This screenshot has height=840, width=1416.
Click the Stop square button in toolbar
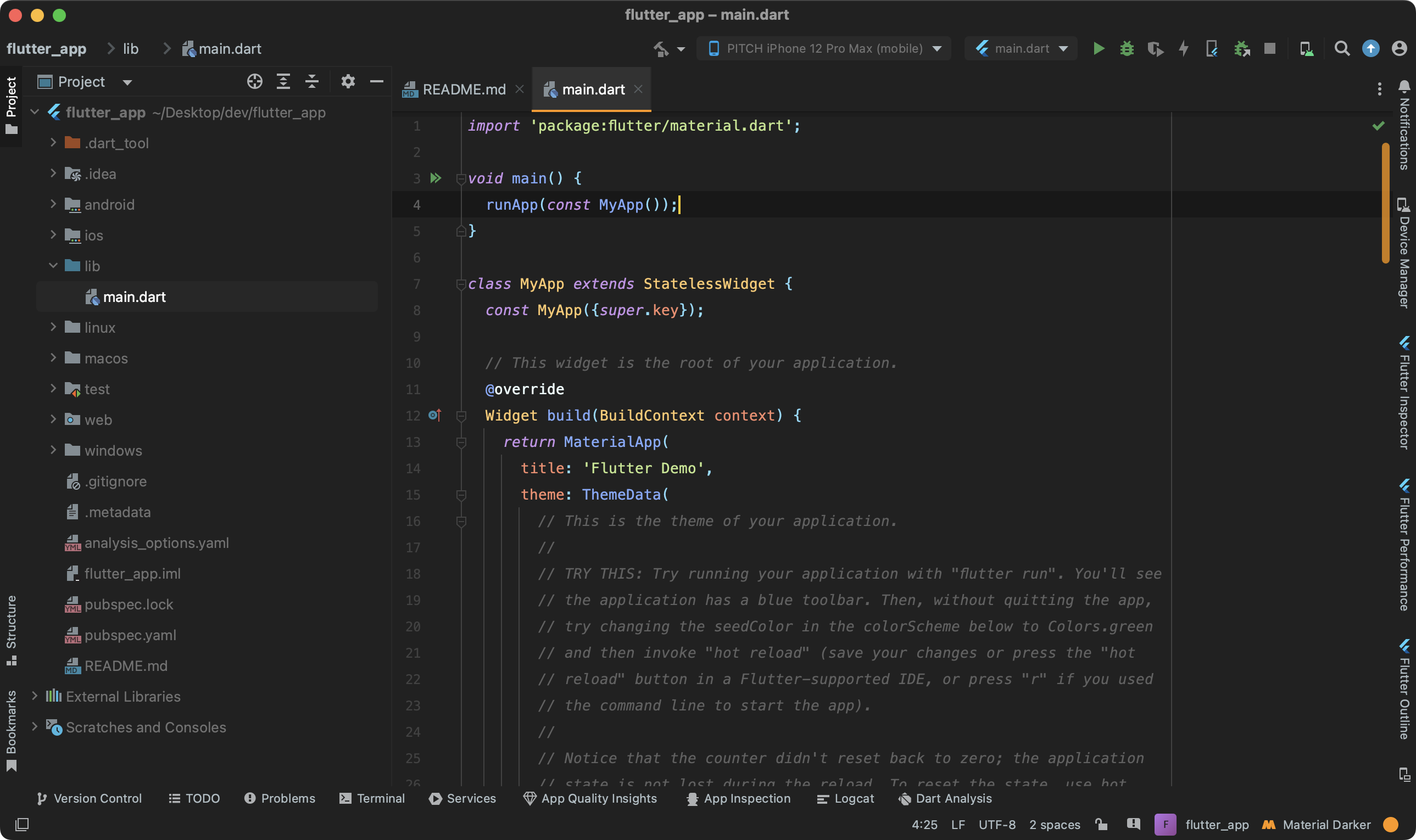click(x=1270, y=49)
